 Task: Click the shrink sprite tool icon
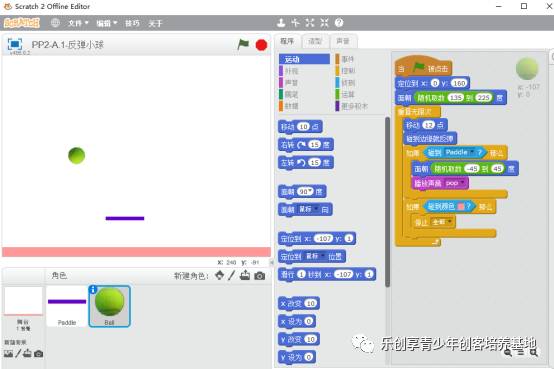[324, 23]
